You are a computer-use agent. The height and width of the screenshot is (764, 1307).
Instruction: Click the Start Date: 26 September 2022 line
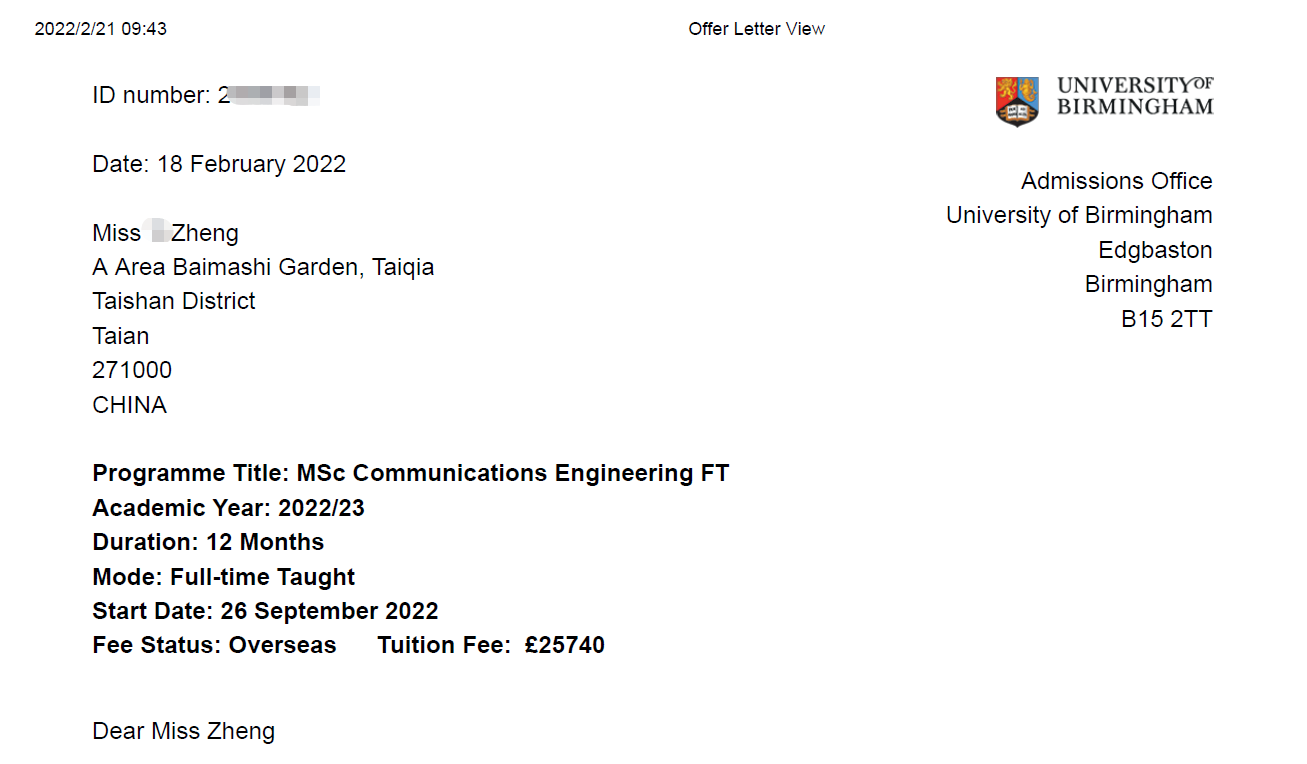(x=265, y=611)
